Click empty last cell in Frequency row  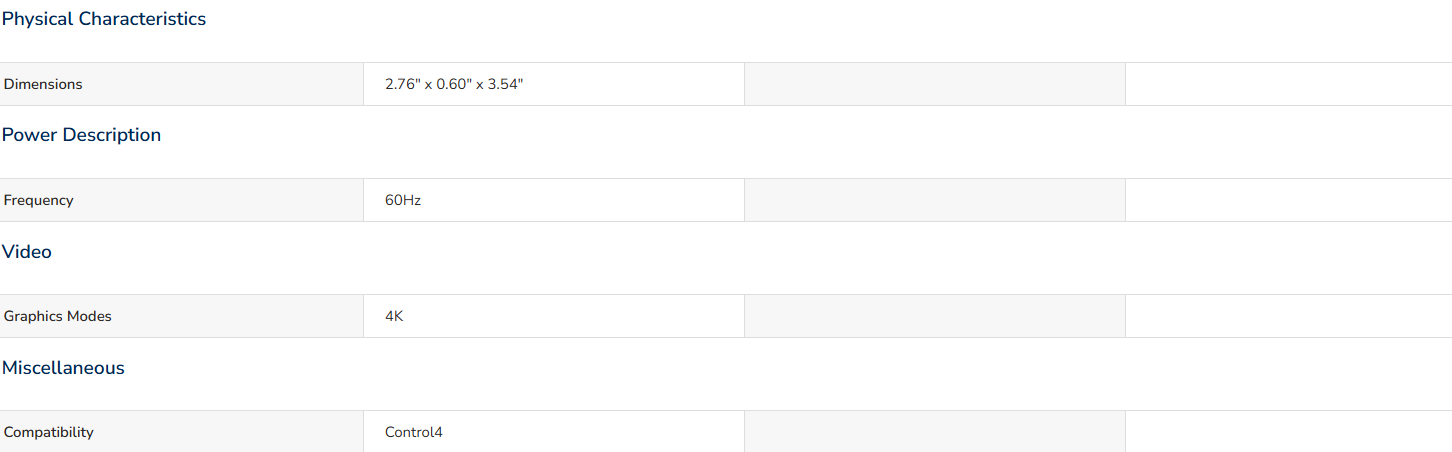[x=1289, y=200]
